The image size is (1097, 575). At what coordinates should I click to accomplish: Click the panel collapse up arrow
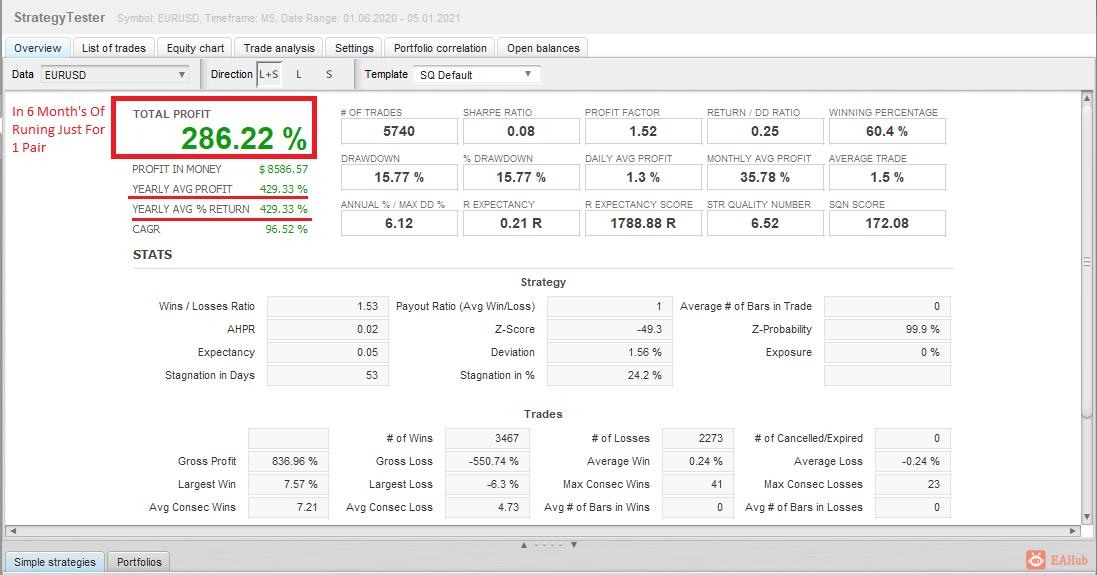pos(523,545)
